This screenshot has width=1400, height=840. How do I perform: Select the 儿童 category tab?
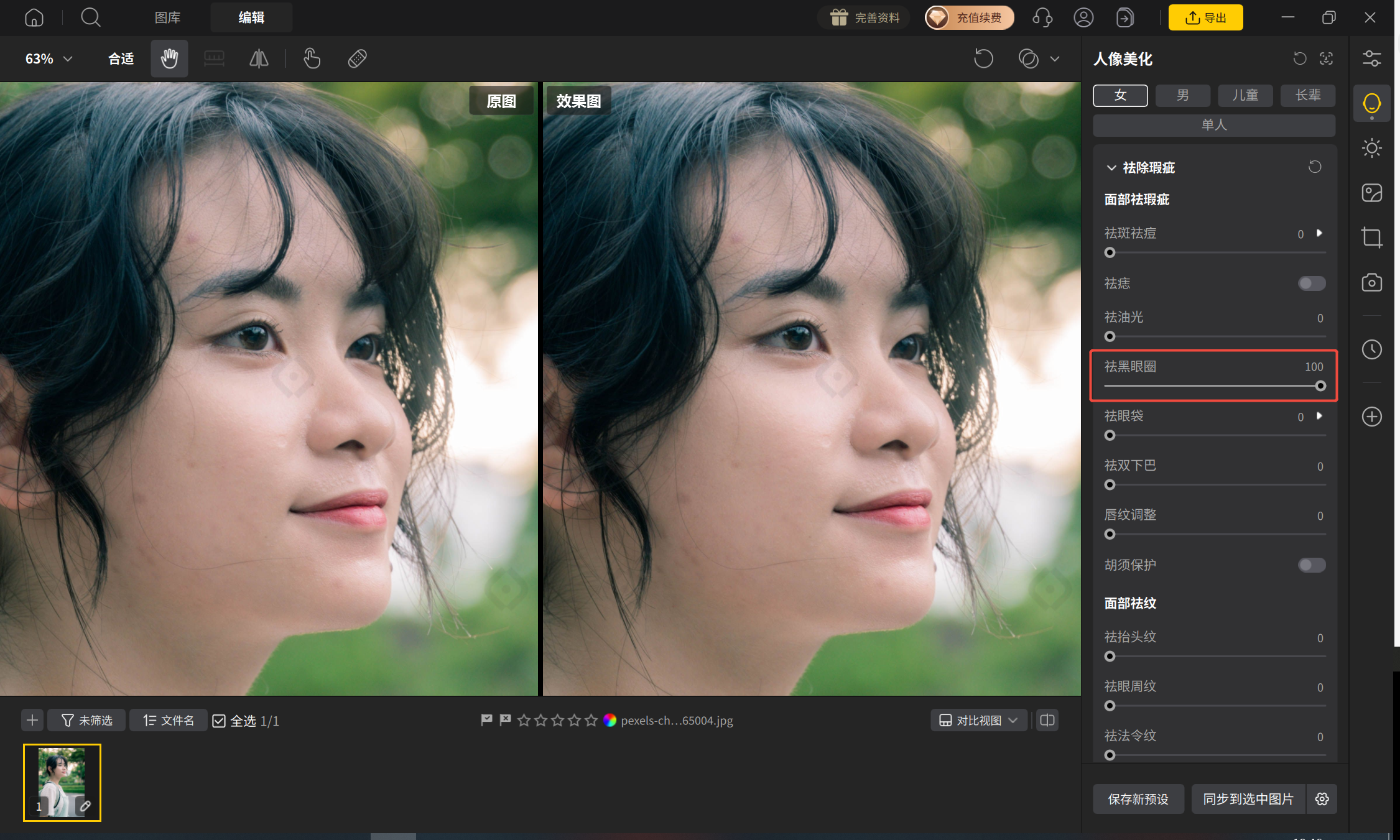tap(1245, 95)
